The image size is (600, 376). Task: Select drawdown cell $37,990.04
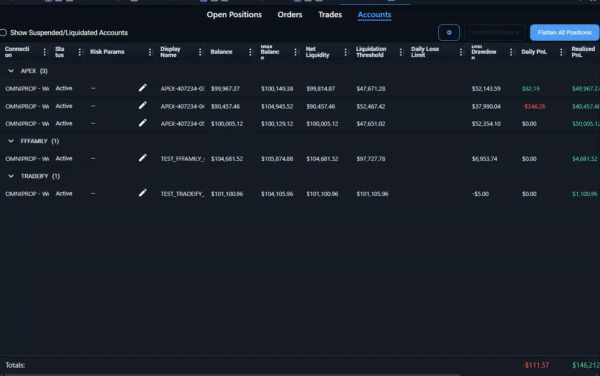(486, 106)
